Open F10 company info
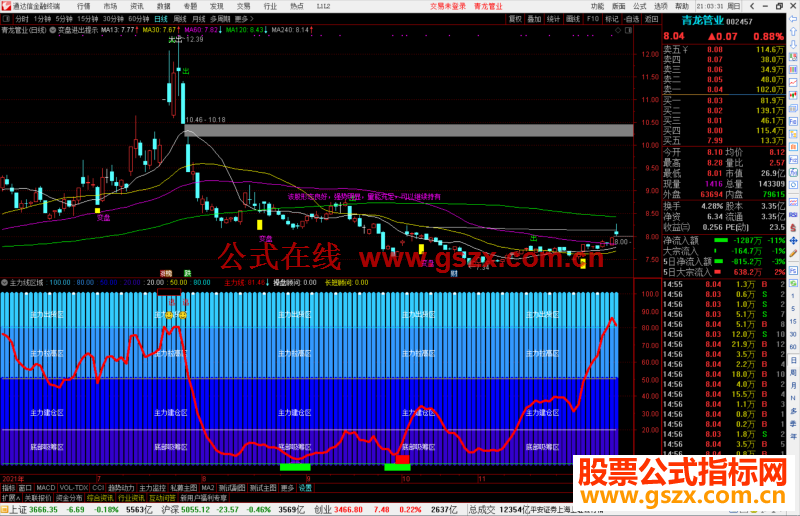This screenshot has width=800, height=516. [x=592, y=19]
